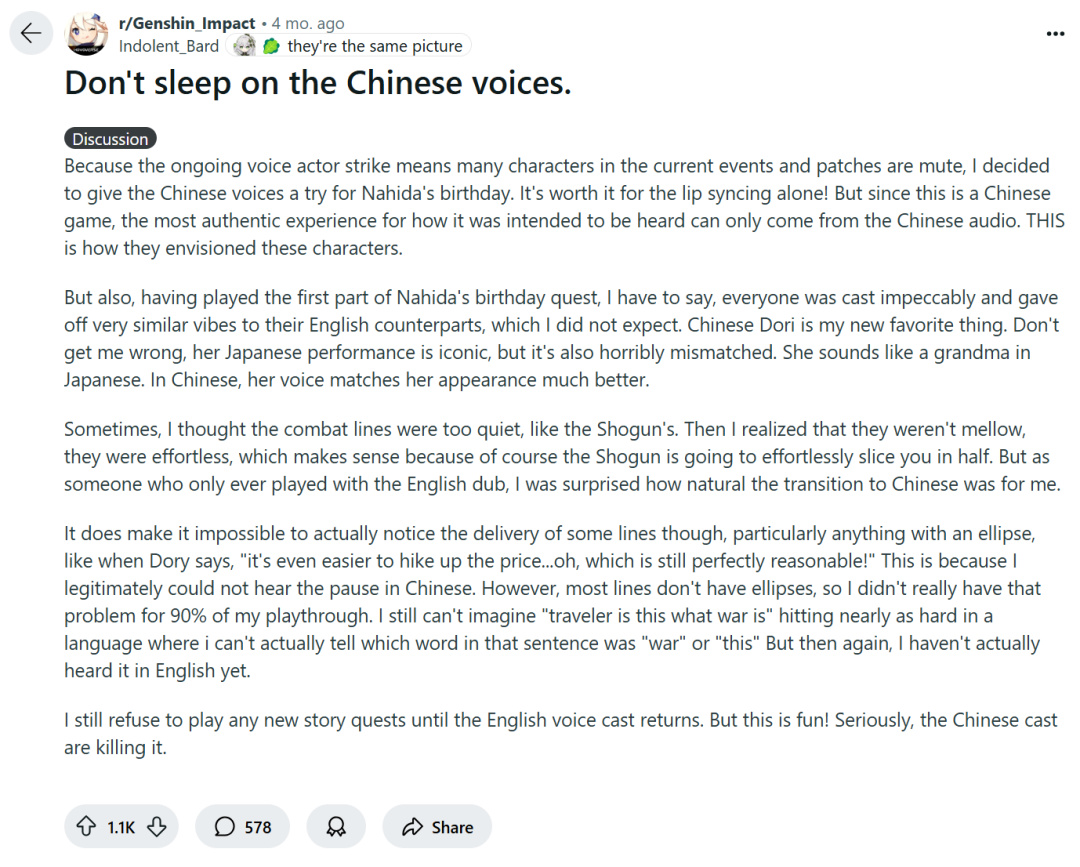
Task: Open the 578 comments
Action: pos(243,827)
